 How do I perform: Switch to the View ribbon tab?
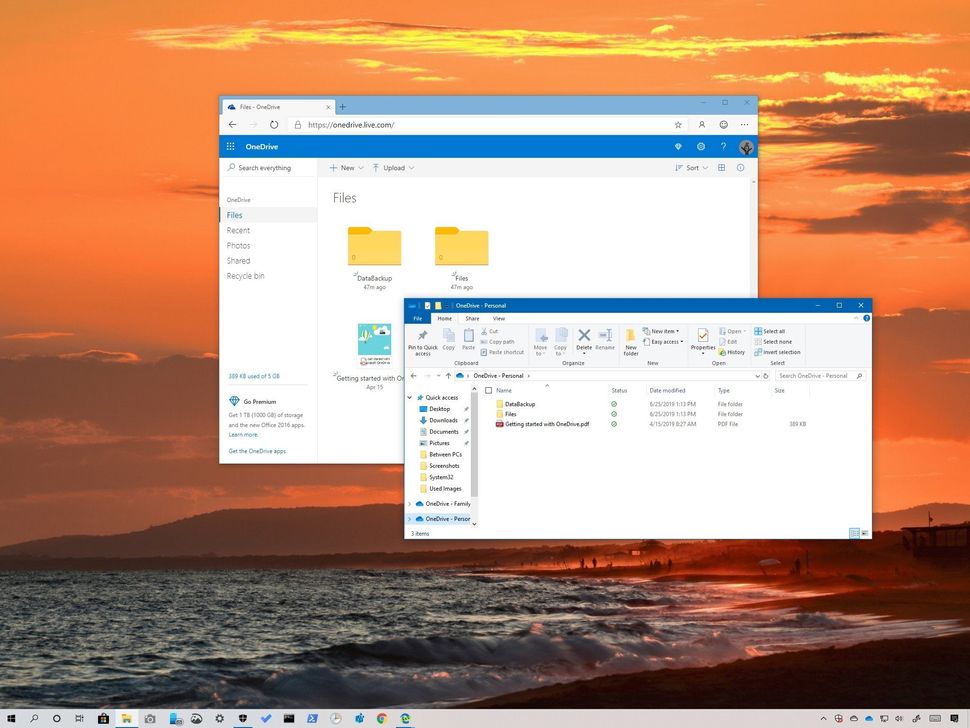[497, 318]
